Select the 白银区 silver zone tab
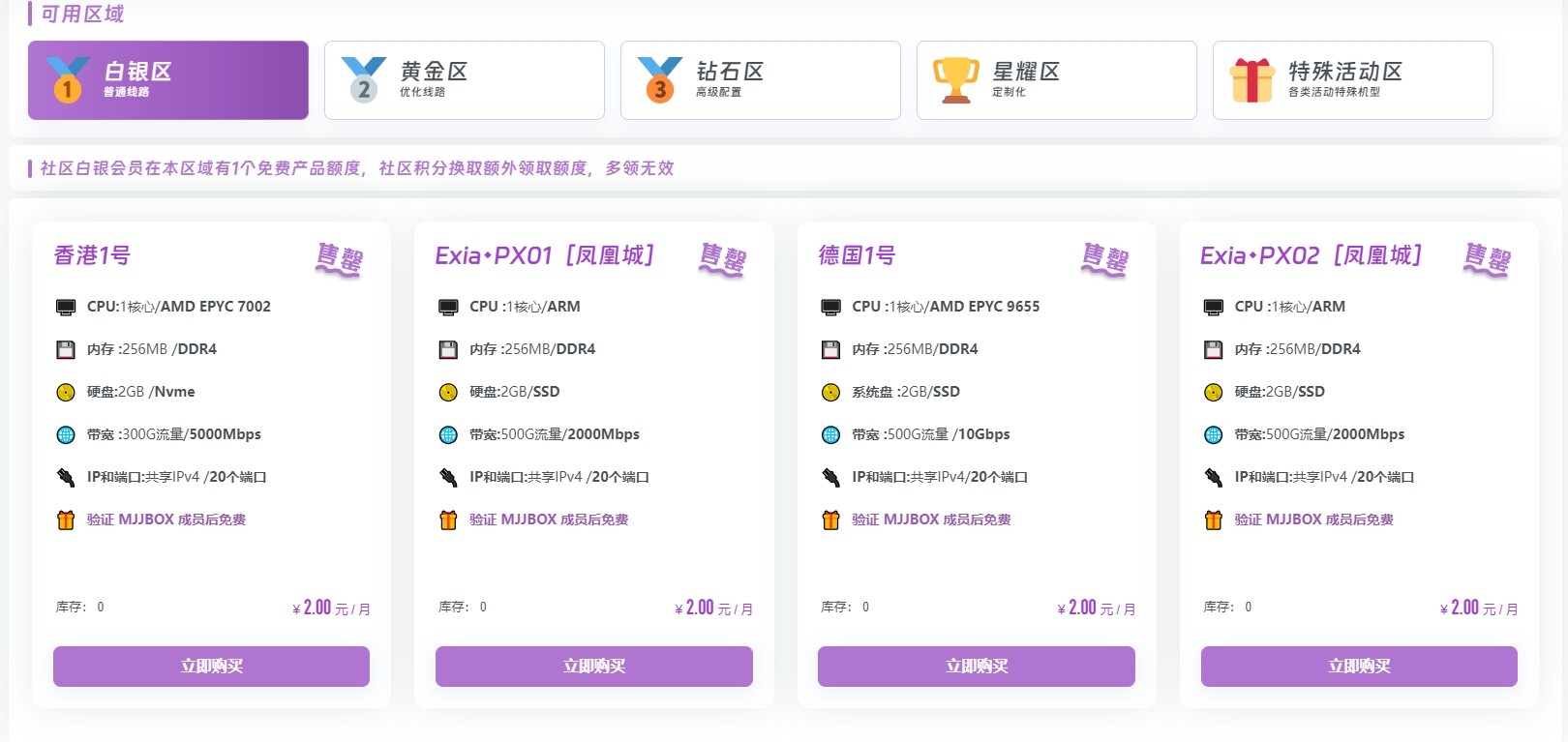The height and width of the screenshot is (742, 1568). pos(168,80)
